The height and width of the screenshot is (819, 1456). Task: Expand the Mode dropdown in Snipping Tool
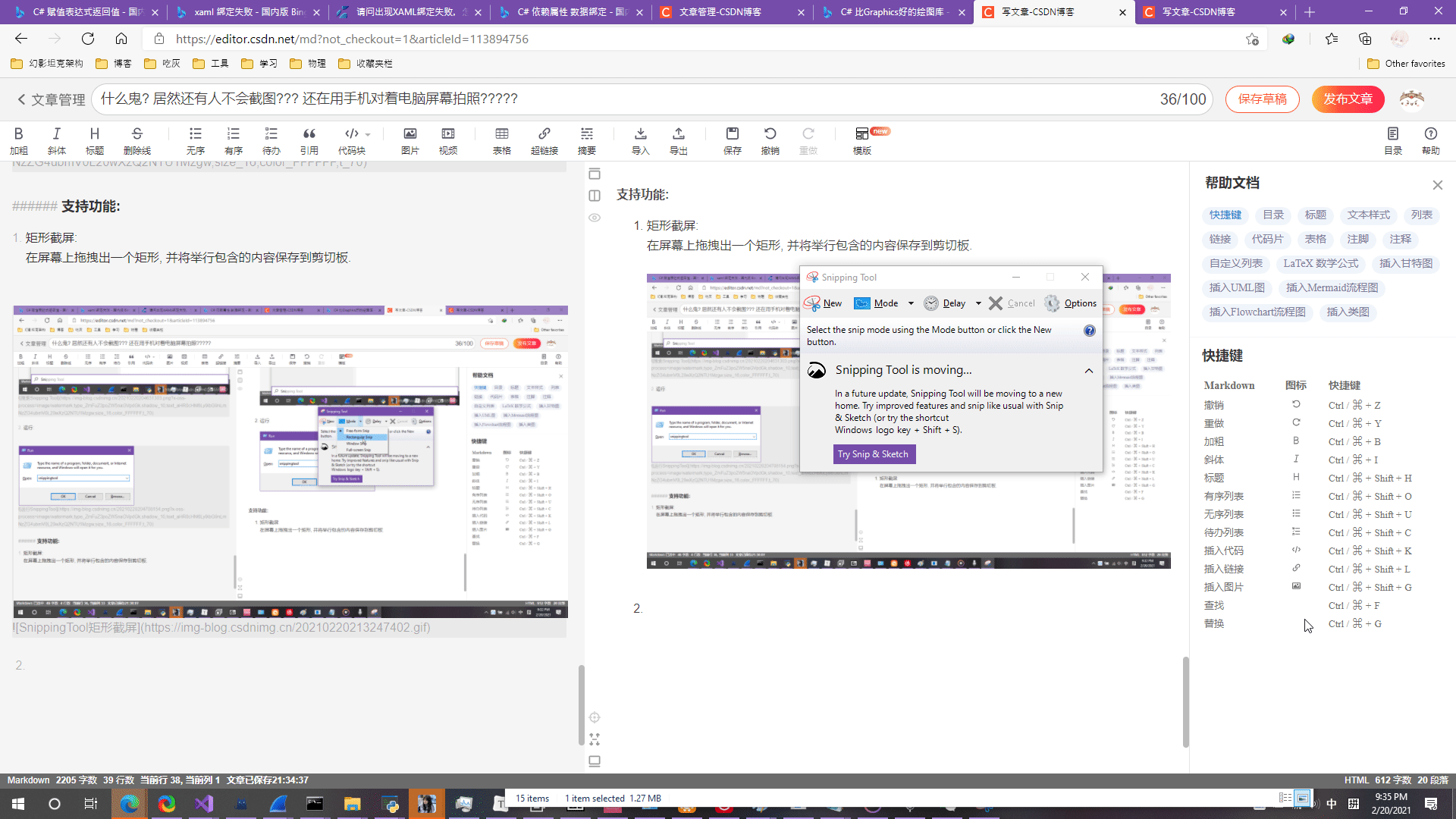click(910, 303)
